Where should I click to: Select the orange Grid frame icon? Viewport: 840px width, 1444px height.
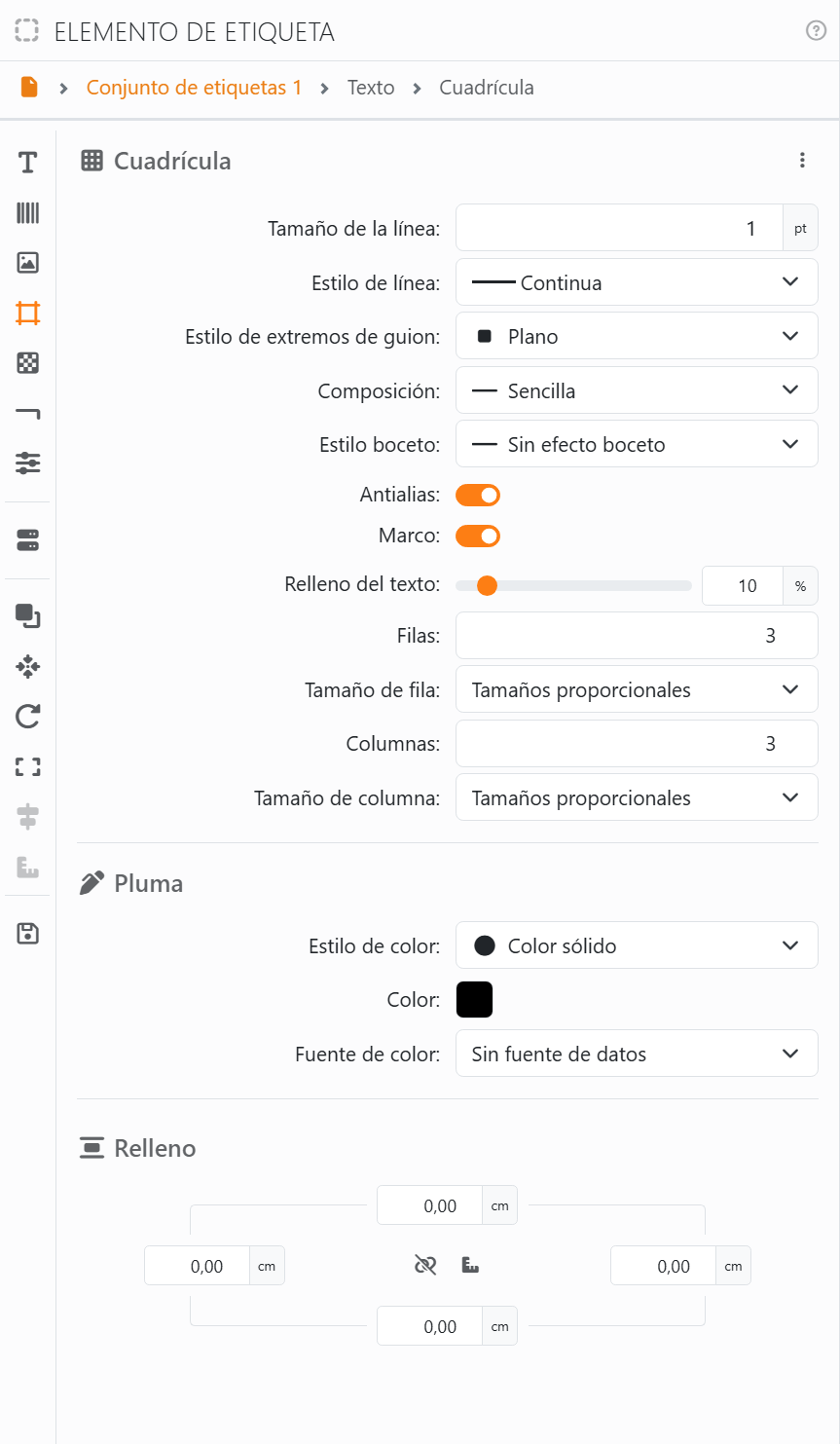click(27, 313)
